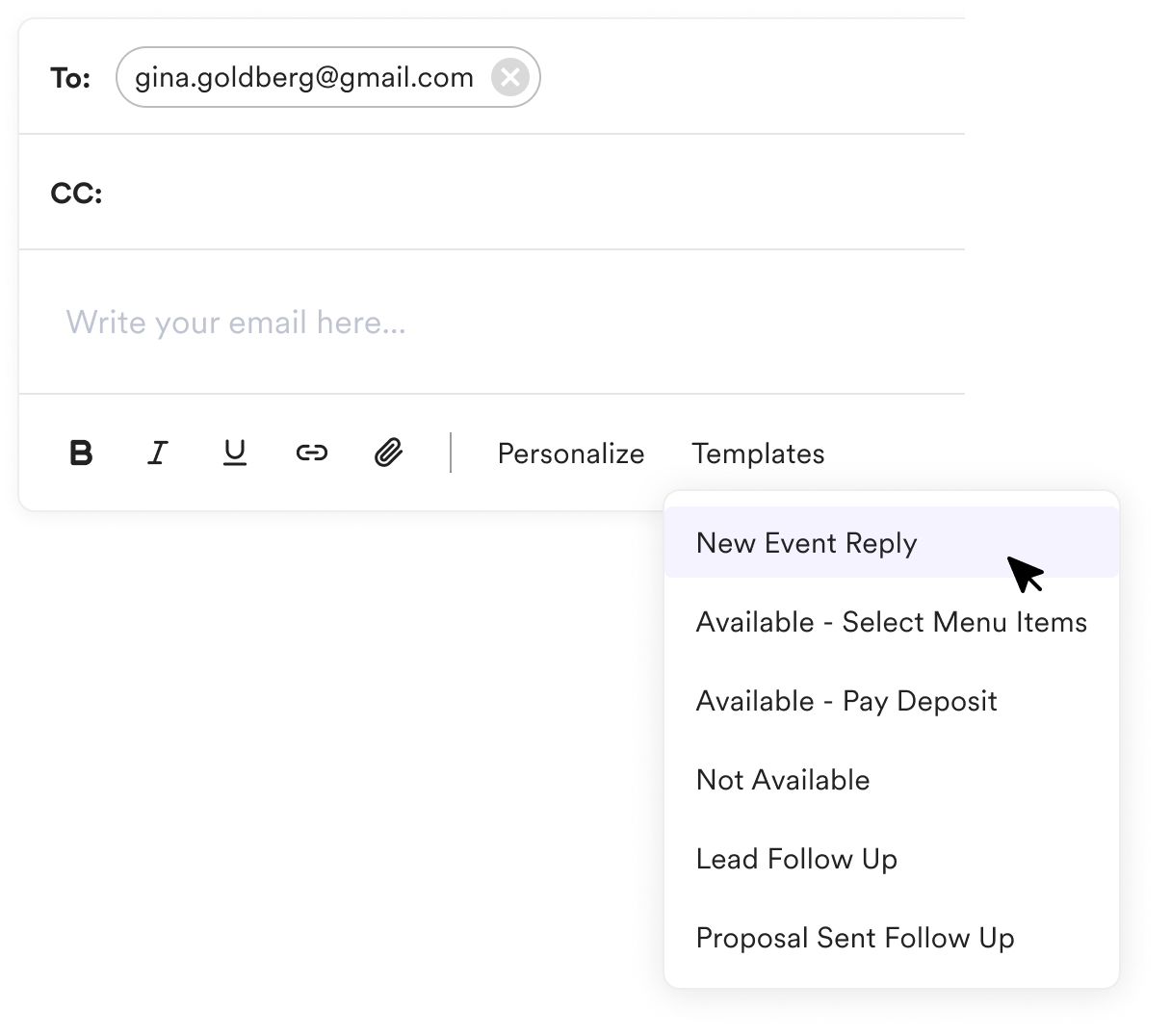
Task: Toggle italic formatting
Action: 158,453
